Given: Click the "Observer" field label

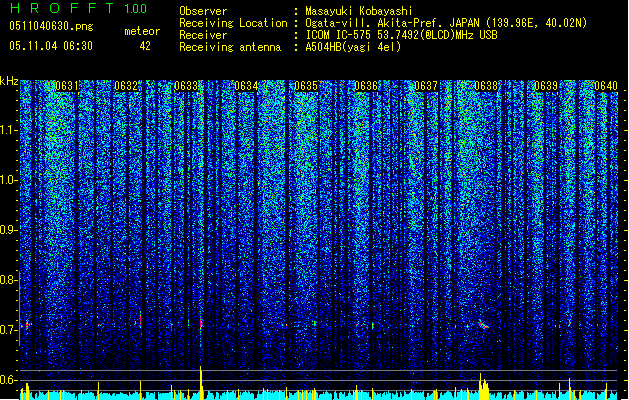Looking at the screenshot, I should coord(203,11).
